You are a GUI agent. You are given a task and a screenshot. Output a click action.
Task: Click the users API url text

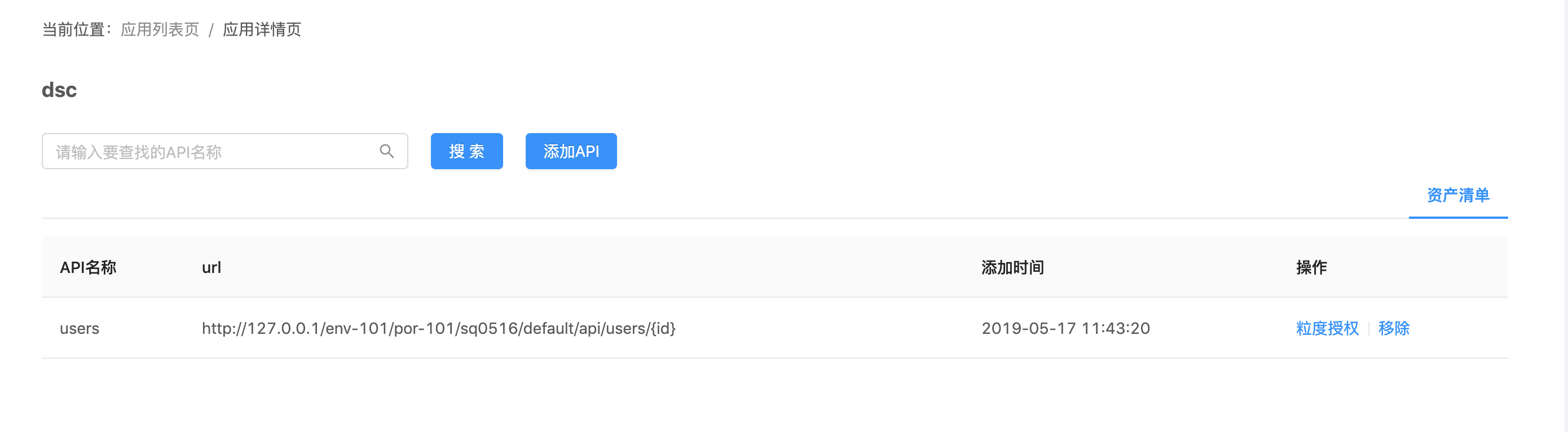point(438,329)
